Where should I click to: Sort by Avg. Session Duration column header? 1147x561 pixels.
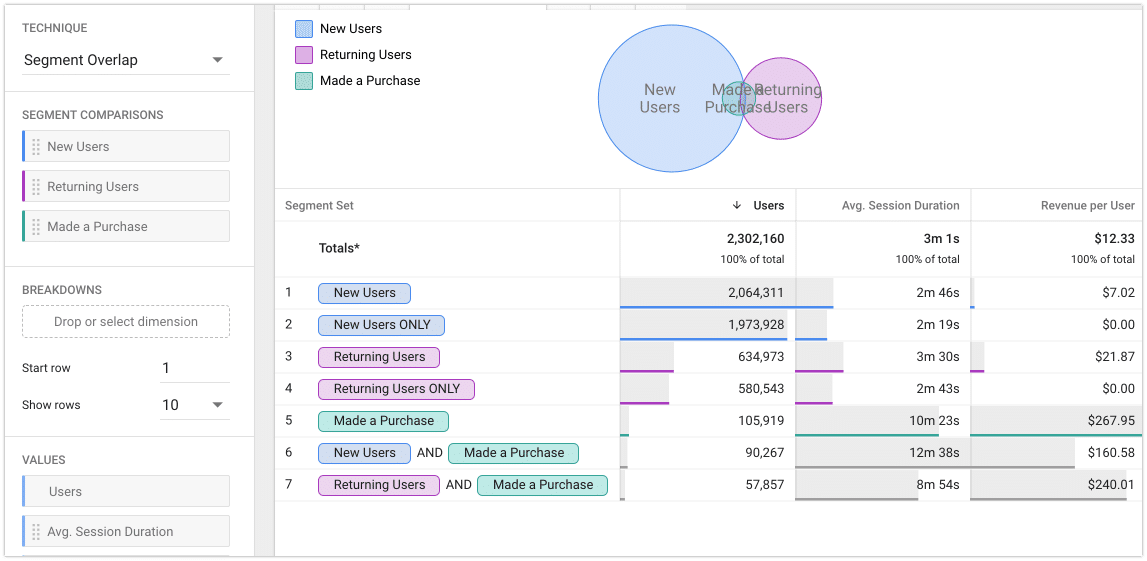[x=900, y=205]
